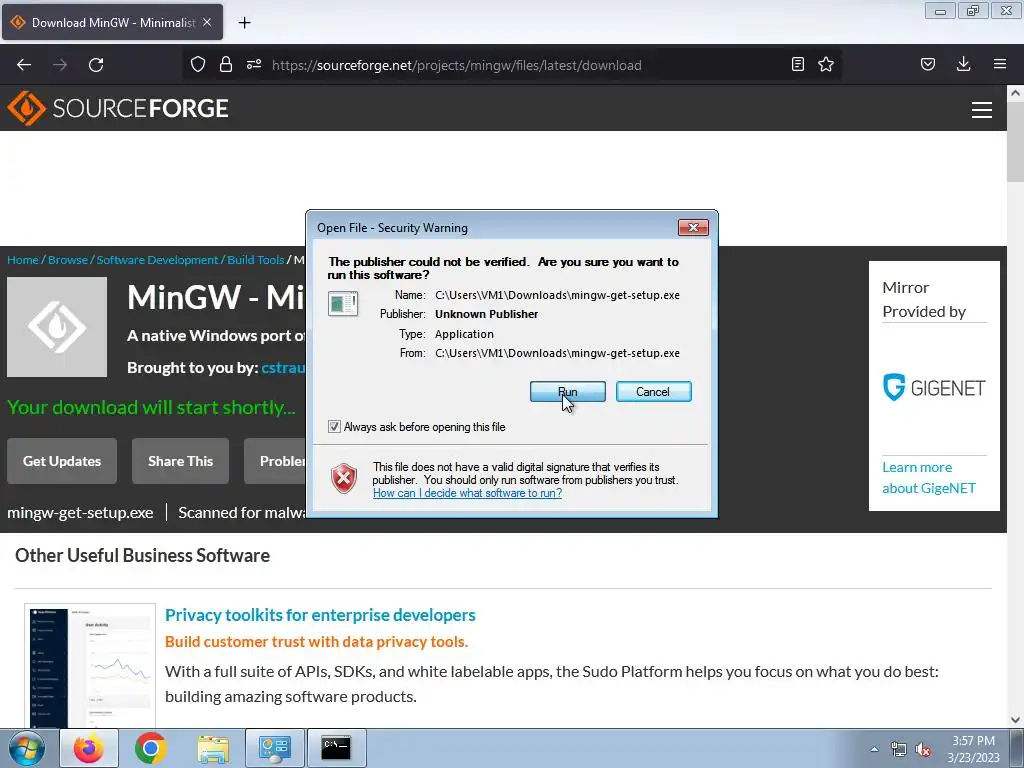
Task: Open site permissions icon in address bar
Action: 254,65
